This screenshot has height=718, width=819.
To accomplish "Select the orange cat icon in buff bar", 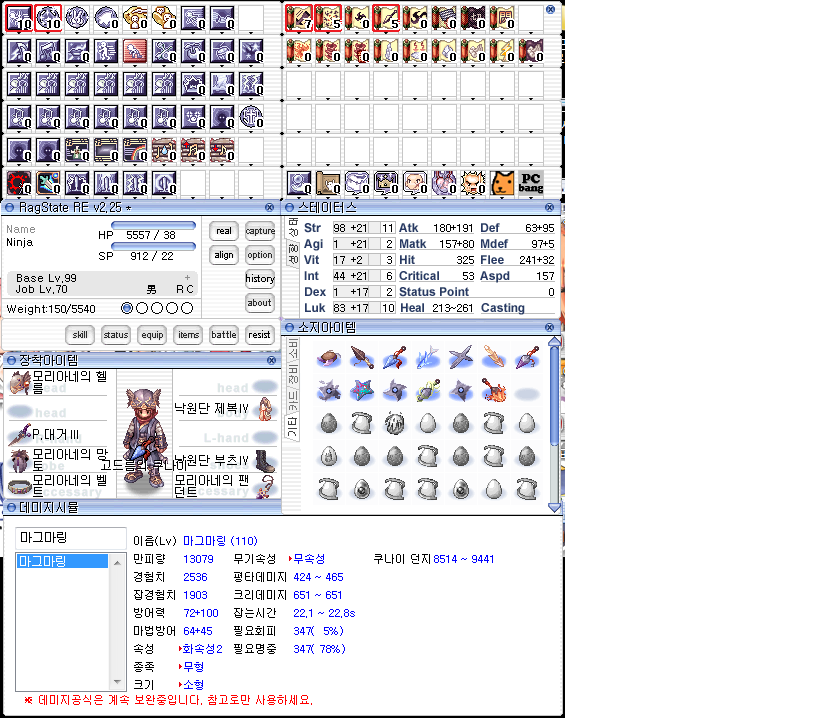I will point(502,182).
